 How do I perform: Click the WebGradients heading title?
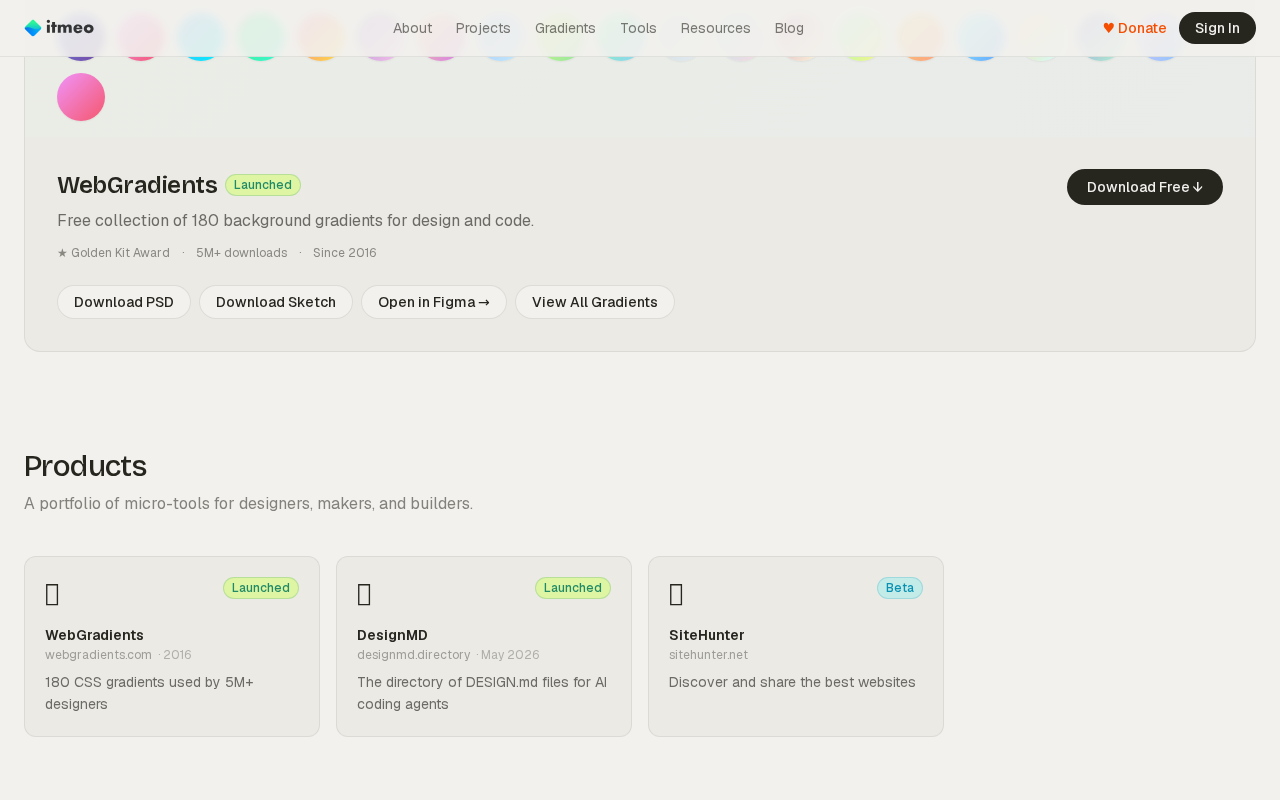tap(137, 185)
